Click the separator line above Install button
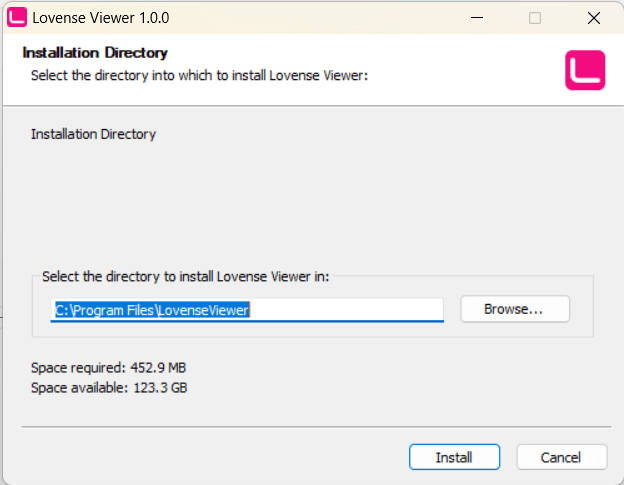The image size is (624, 485). coord(316,427)
